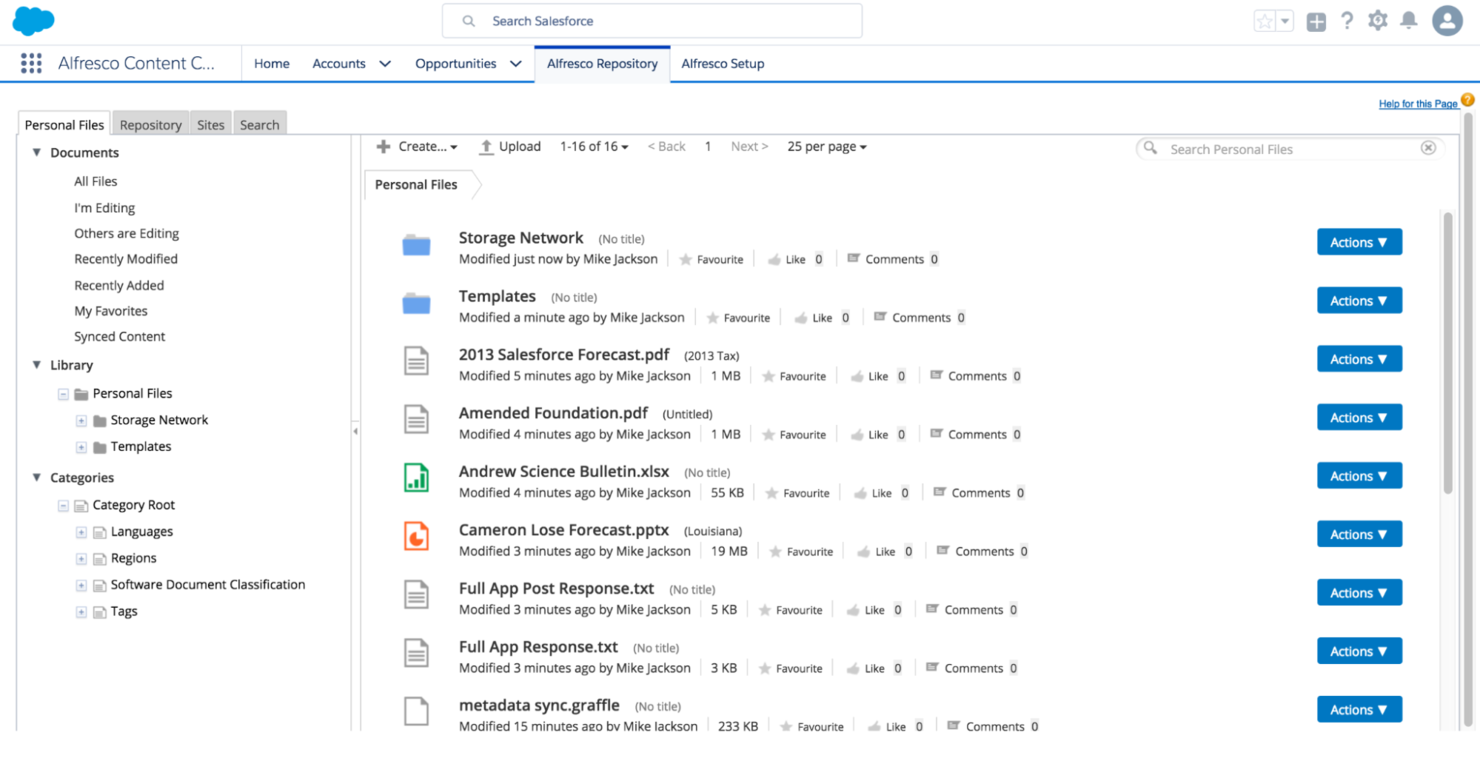Click the file list vertical scrollbar
Image resolution: width=1480 pixels, height=761 pixels.
[x=1447, y=352]
